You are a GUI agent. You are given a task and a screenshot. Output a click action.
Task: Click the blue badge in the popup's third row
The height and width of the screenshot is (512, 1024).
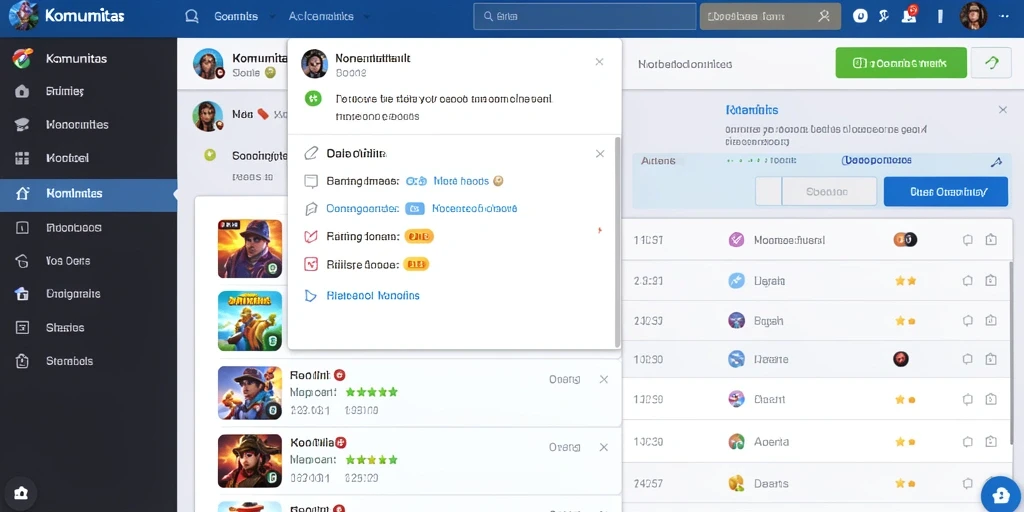tap(414, 209)
